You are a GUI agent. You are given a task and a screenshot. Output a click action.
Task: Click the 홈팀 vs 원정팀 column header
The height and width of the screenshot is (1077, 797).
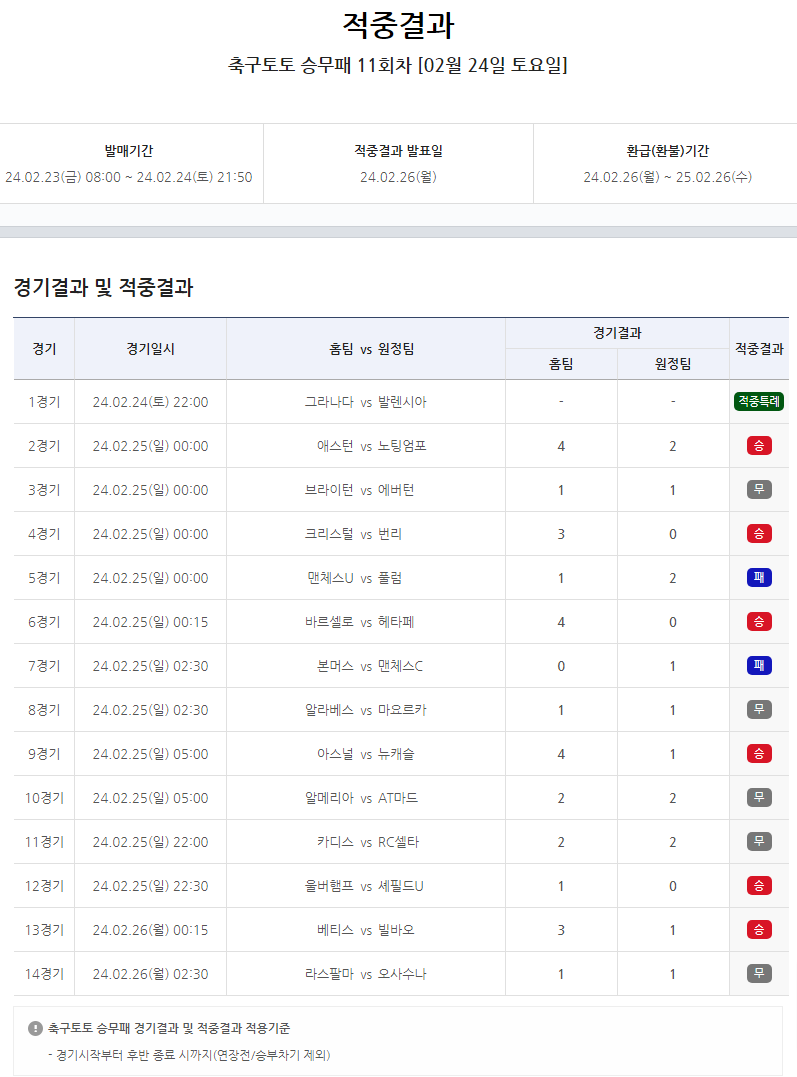(x=366, y=349)
